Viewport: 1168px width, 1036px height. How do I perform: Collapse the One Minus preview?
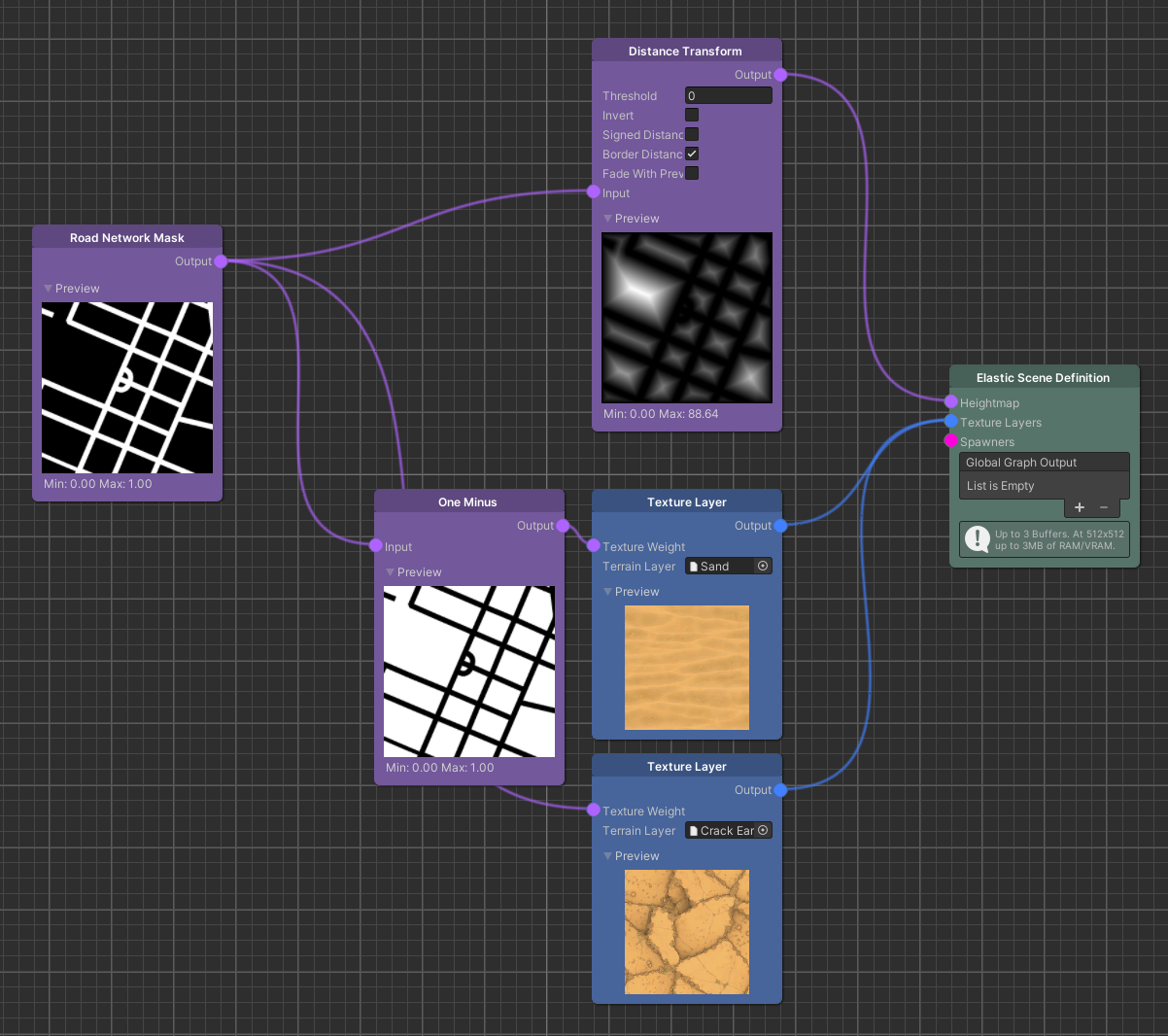[391, 572]
